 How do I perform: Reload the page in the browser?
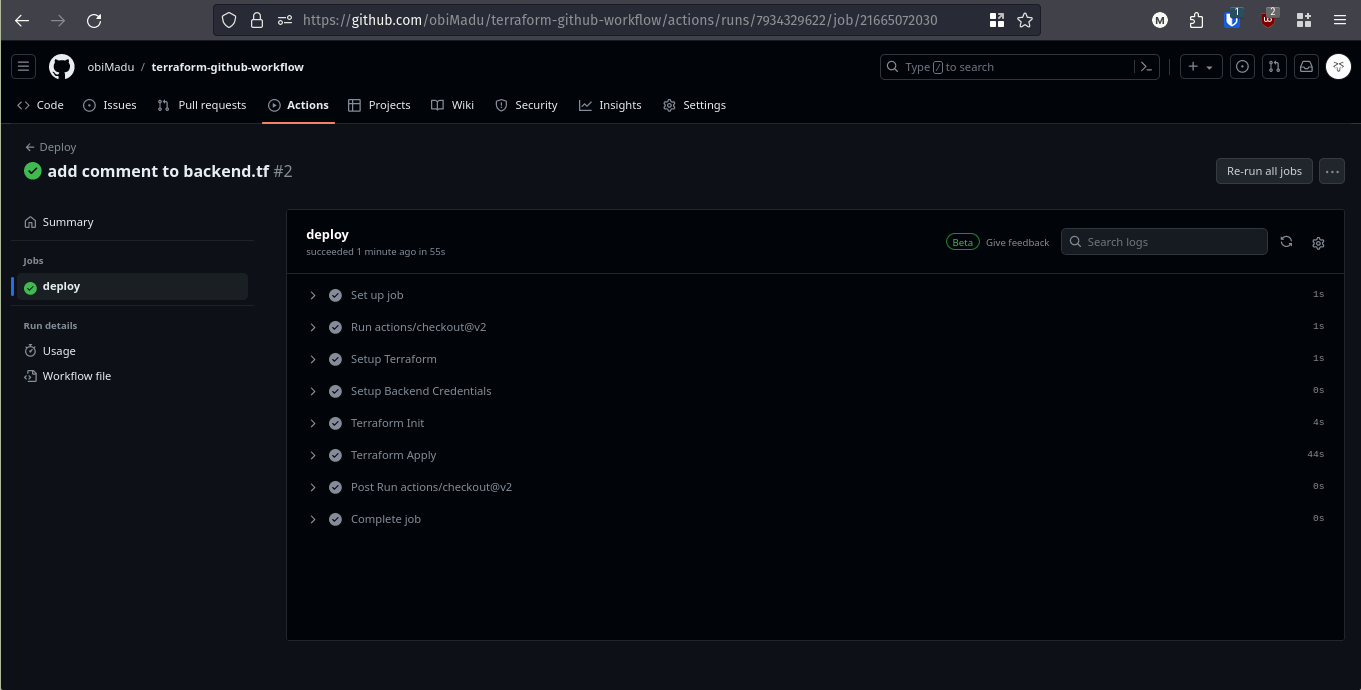point(94,20)
